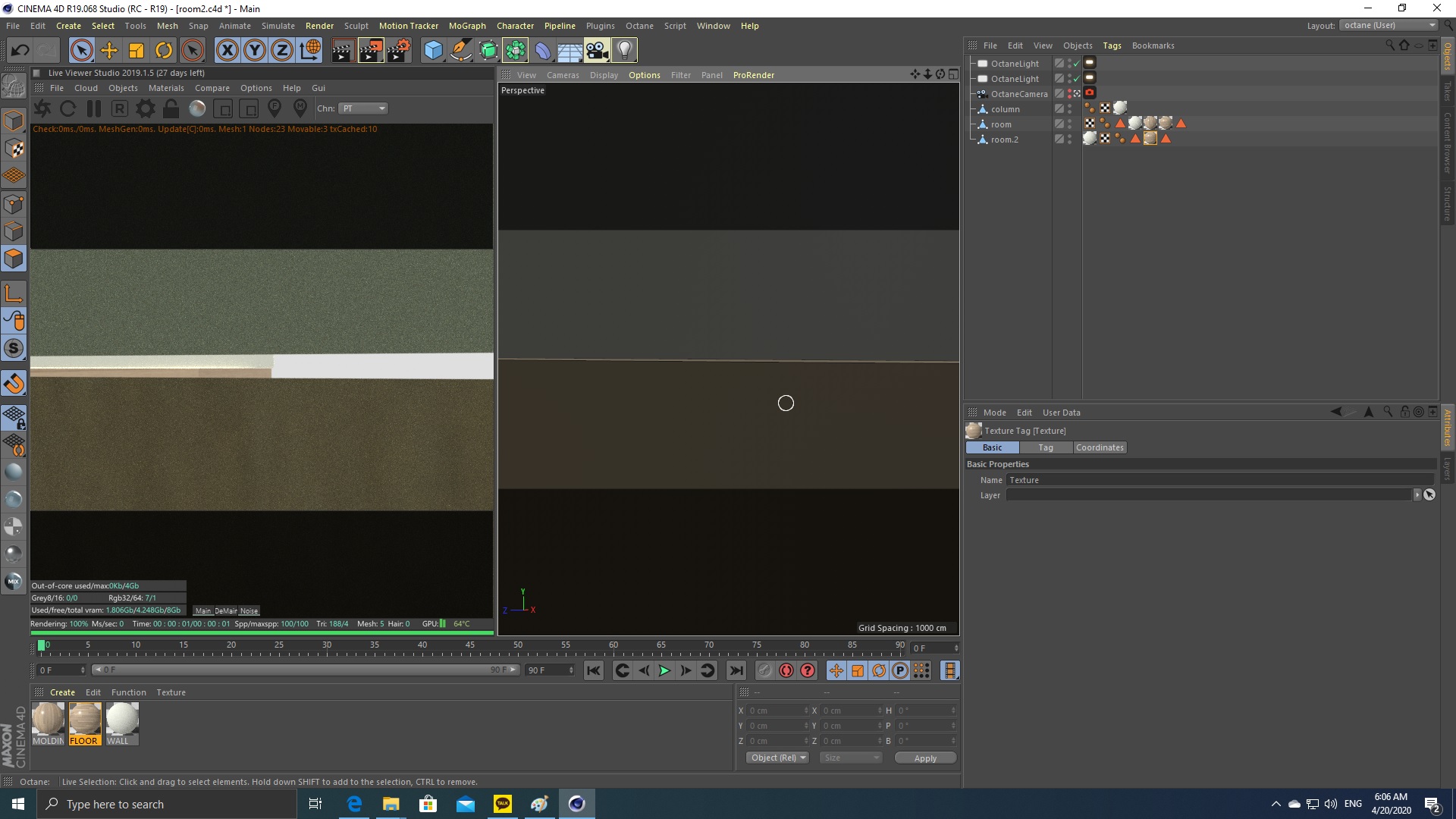Select the Move tool
This screenshot has width=1456, height=819.
109,51
